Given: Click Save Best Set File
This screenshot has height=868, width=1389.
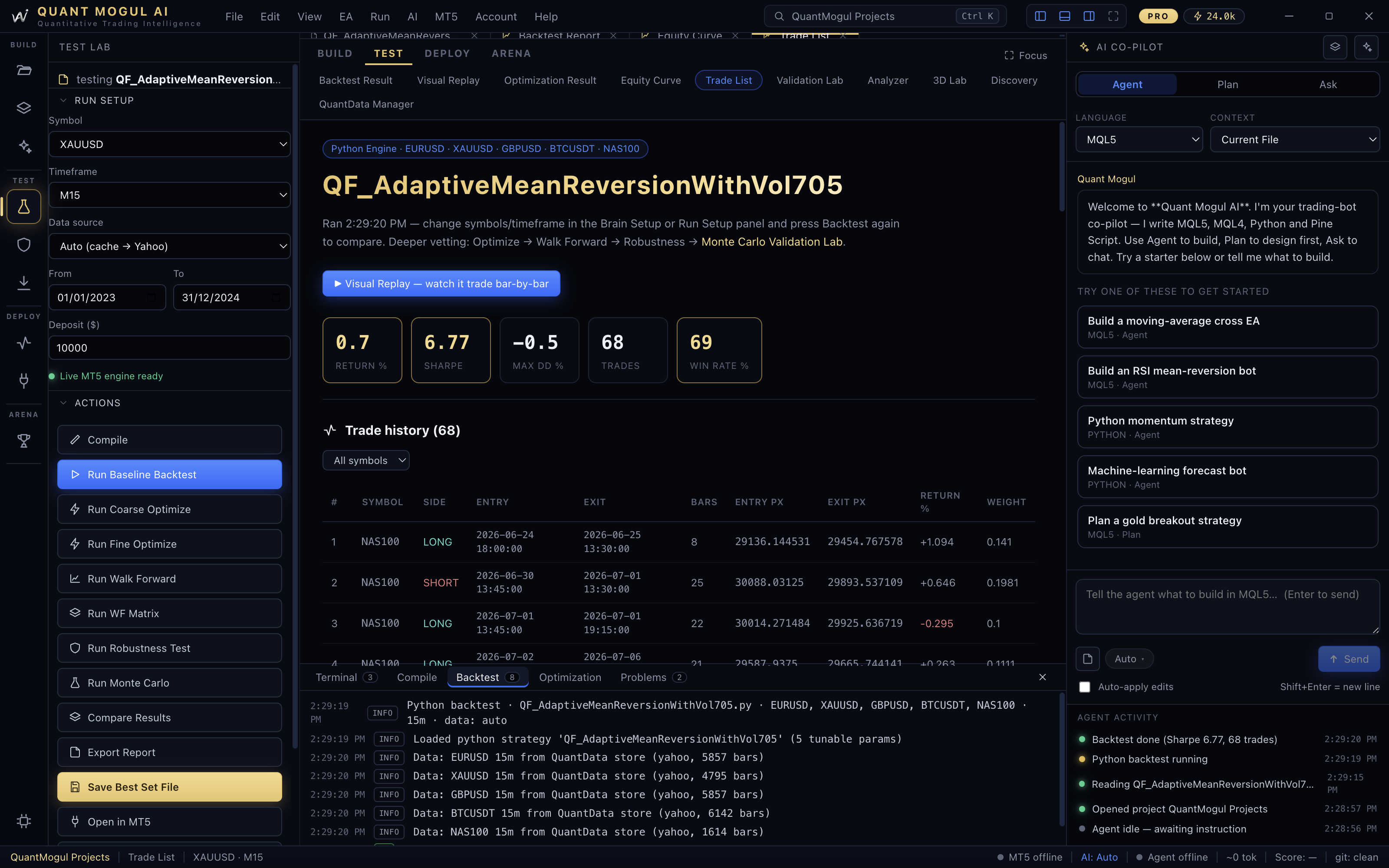Looking at the screenshot, I should pos(169,787).
